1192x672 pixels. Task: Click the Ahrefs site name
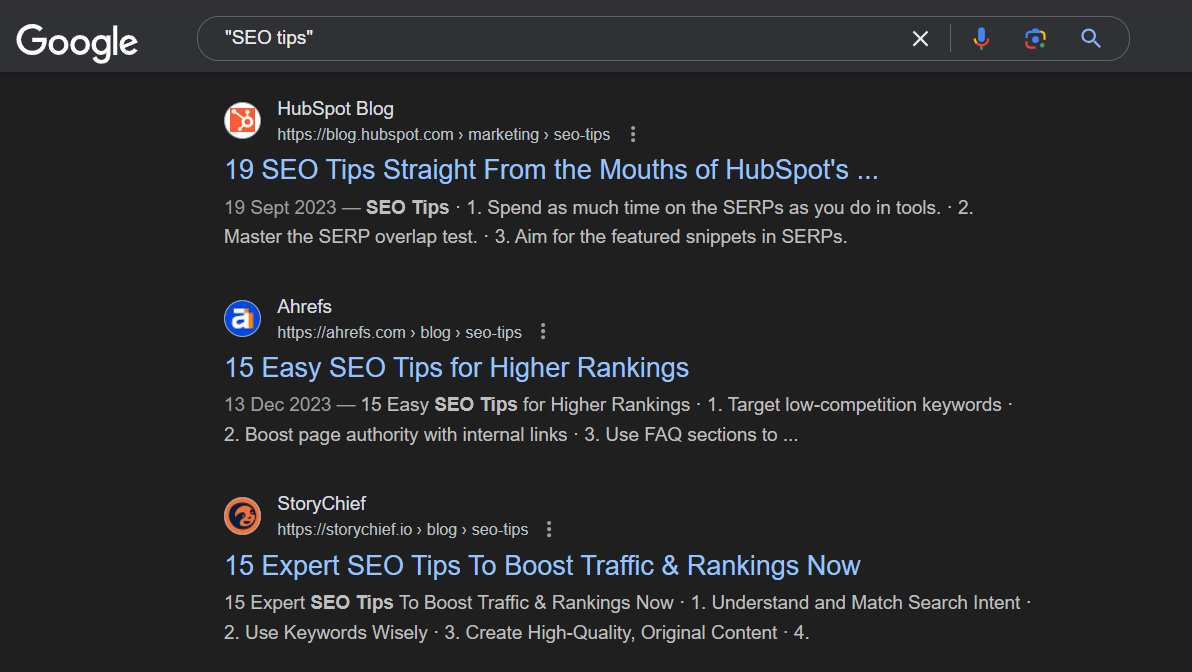tap(304, 306)
